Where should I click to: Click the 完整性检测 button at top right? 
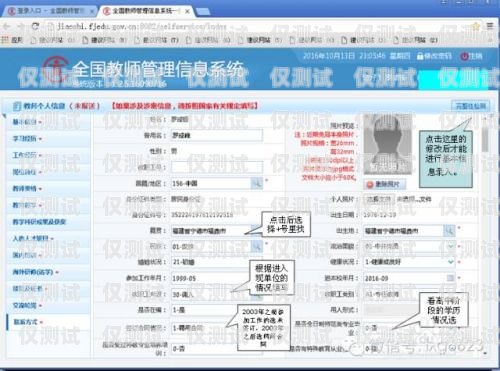470,106
